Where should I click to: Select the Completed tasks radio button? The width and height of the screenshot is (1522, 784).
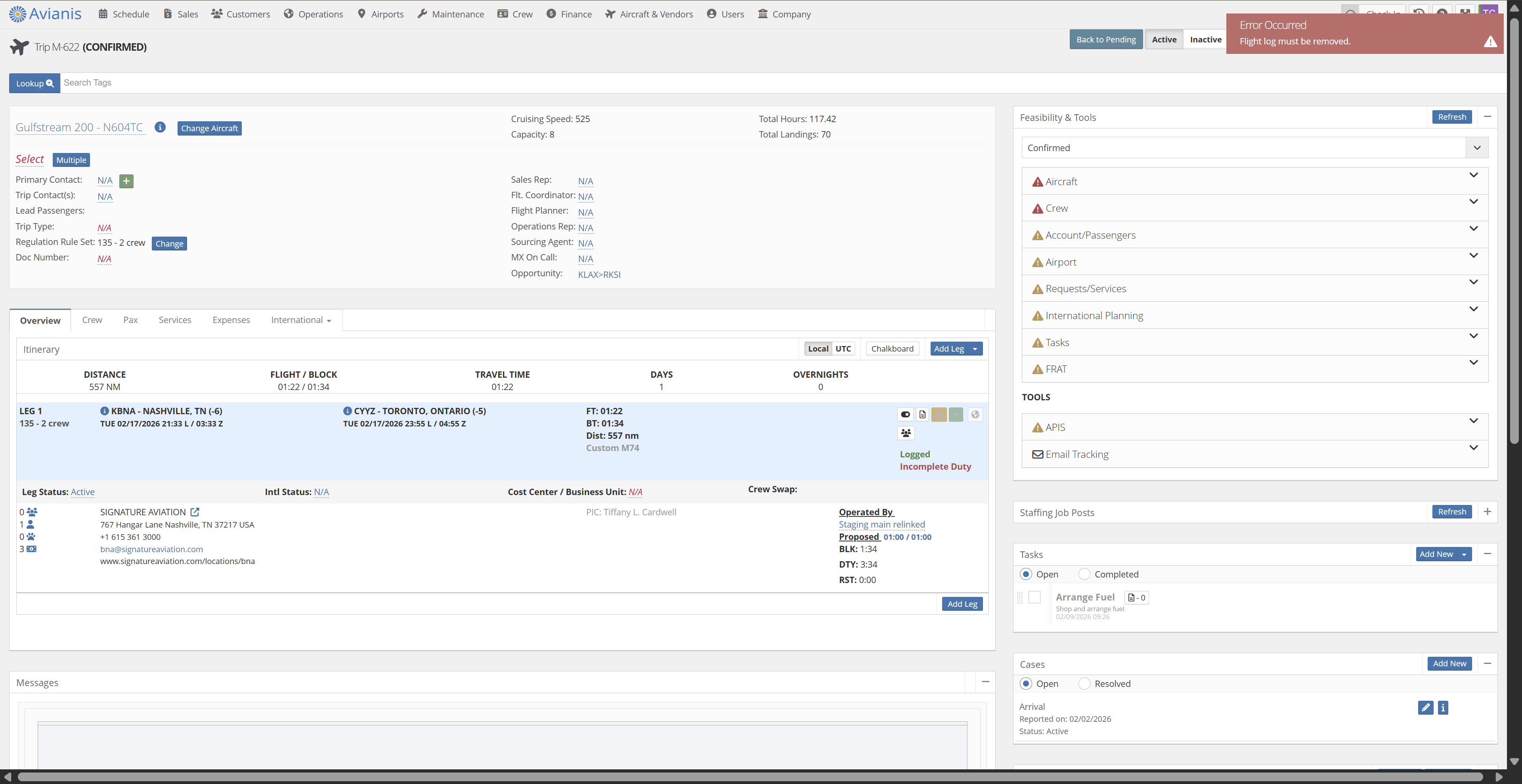[x=1084, y=574]
